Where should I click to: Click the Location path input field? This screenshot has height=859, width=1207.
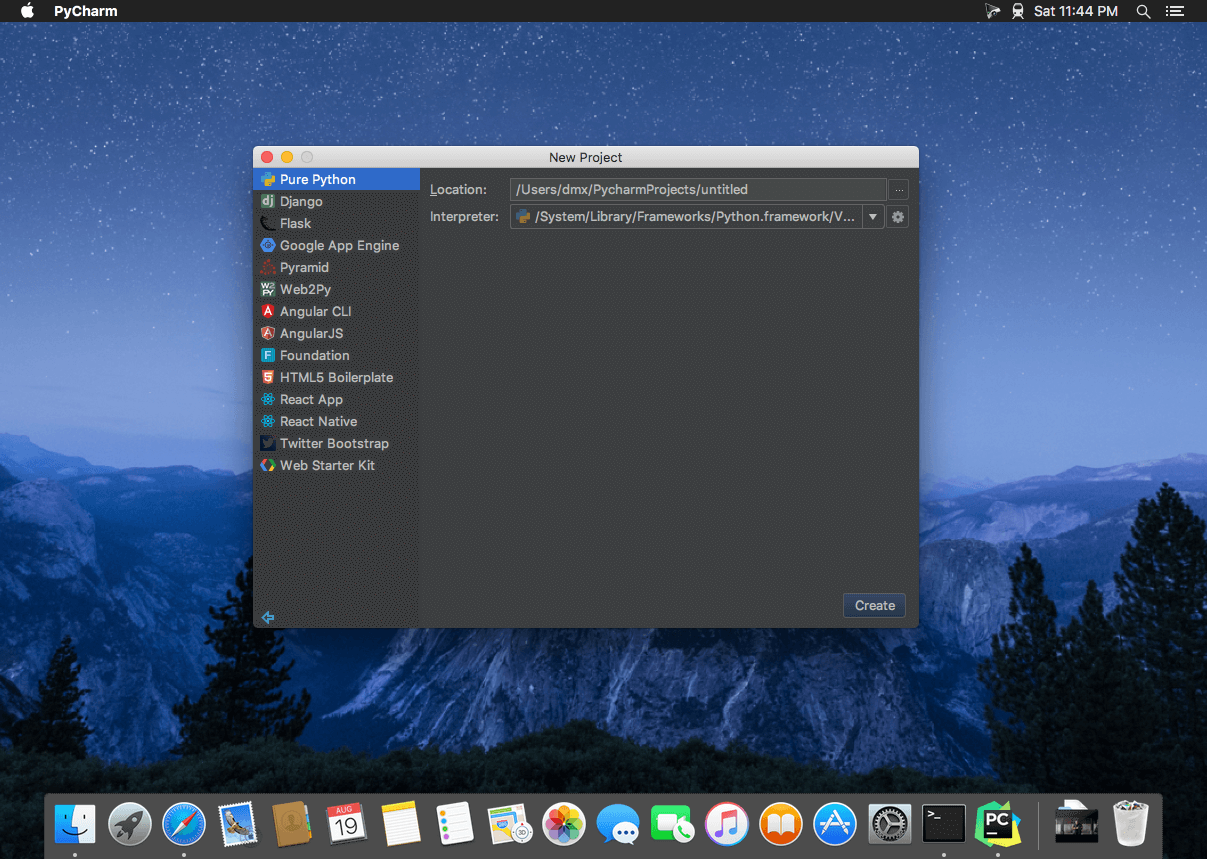(x=698, y=189)
